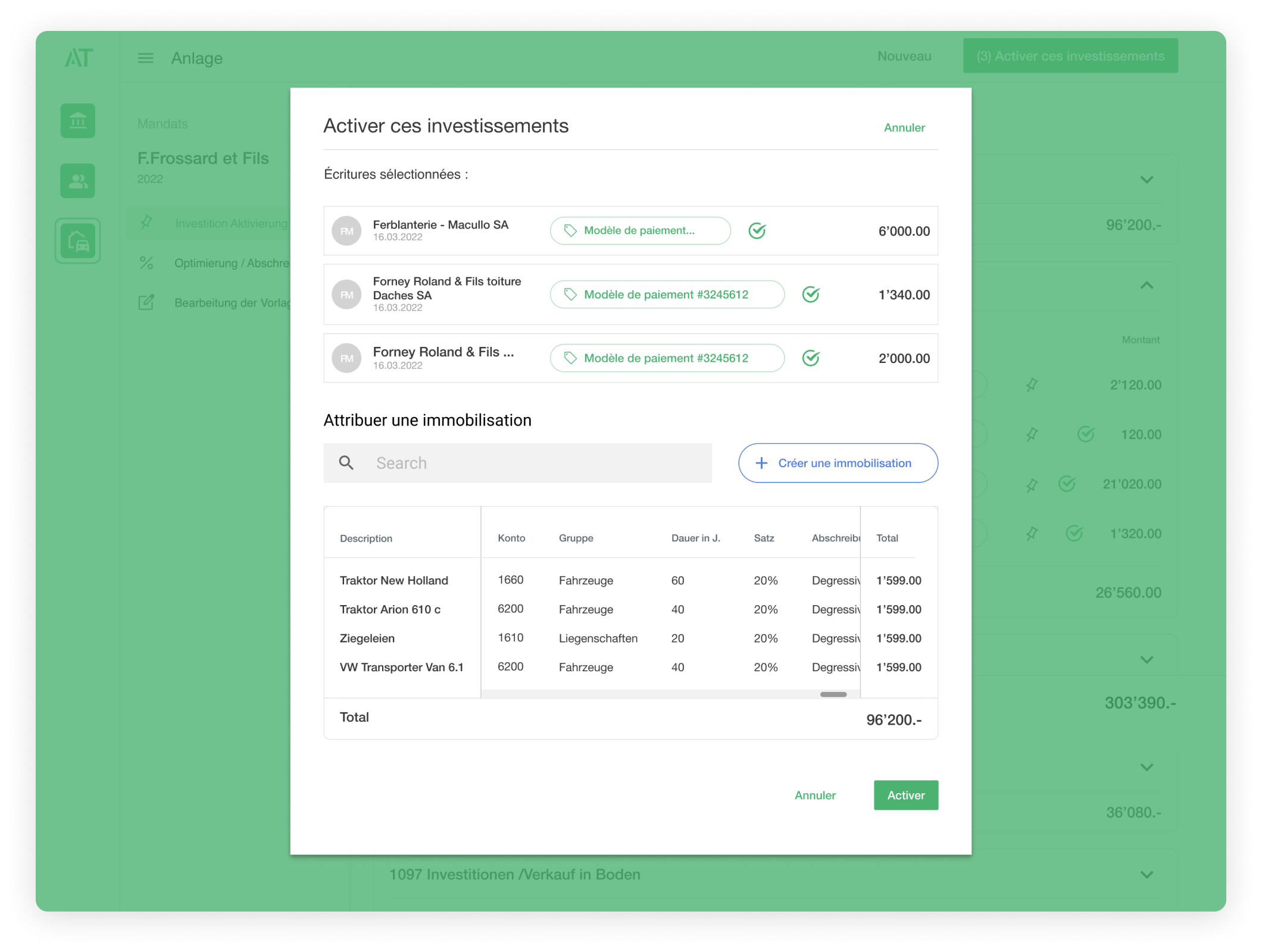This screenshot has height=952, width=1262.
Task: Toggle check mark on the 1'340.00 entry
Action: tap(811, 295)
